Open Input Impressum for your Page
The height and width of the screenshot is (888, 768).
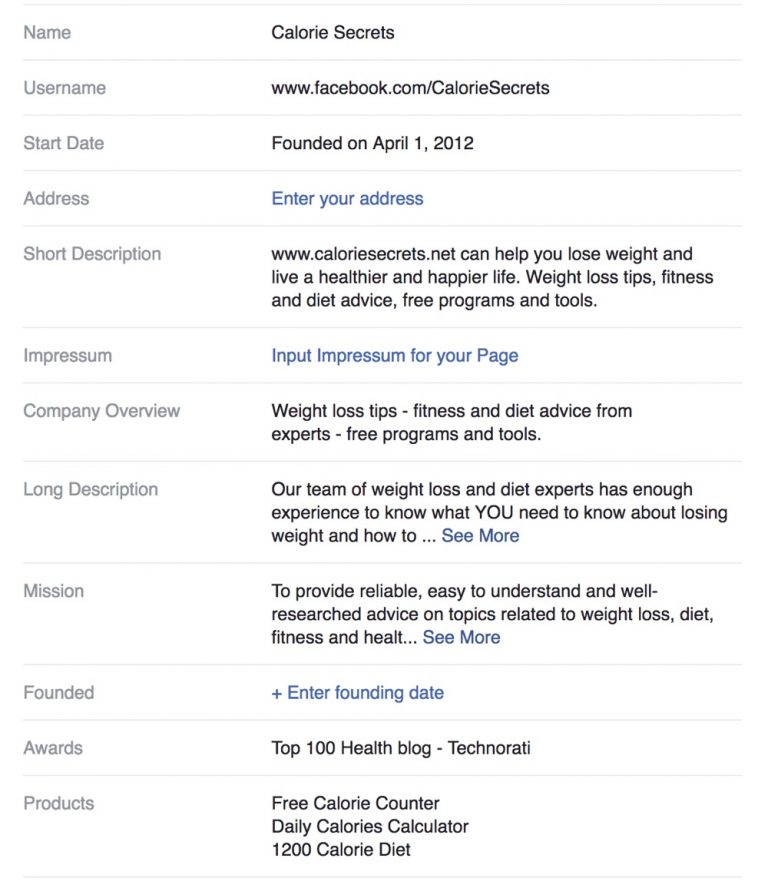pyautogui.click(x=393, y=355)
